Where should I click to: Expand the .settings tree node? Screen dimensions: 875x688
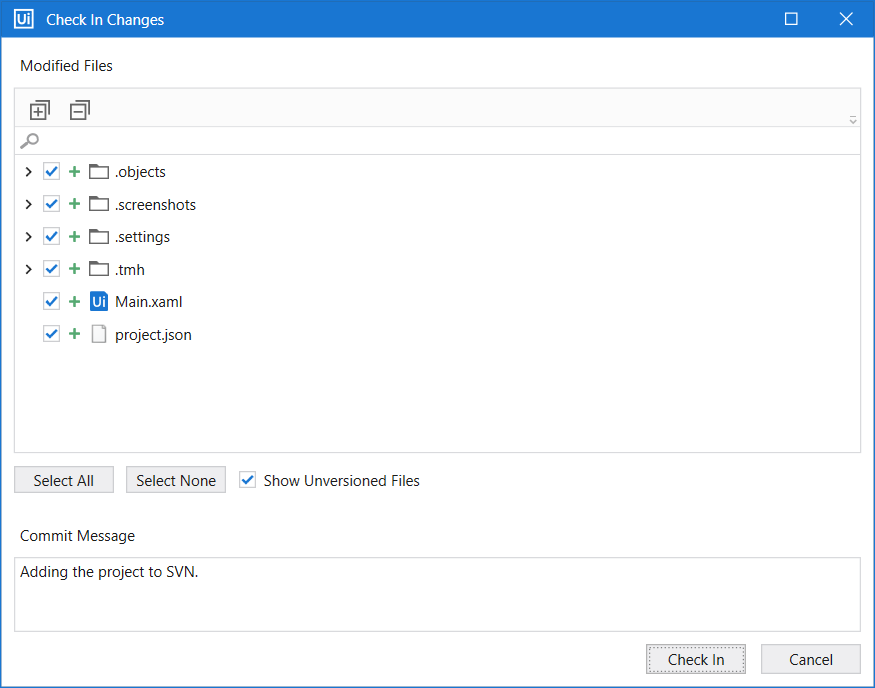(x=28, y=236)
